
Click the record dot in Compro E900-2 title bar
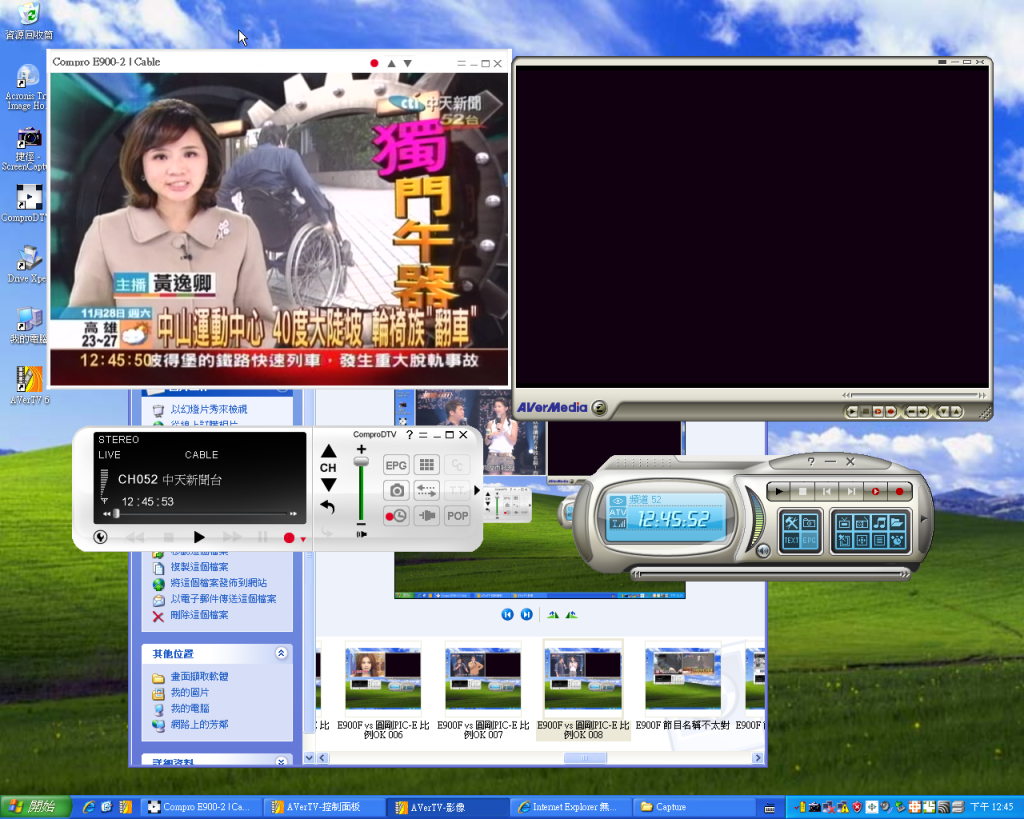pyautogui.click(x=374, y=63)
